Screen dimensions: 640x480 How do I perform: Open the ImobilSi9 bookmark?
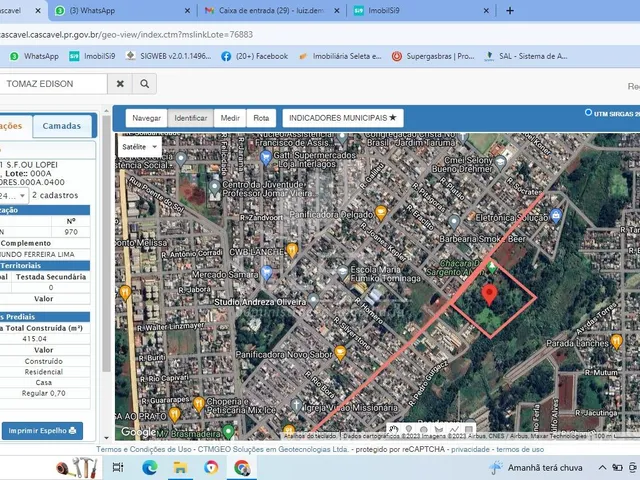tap(92, 56)
